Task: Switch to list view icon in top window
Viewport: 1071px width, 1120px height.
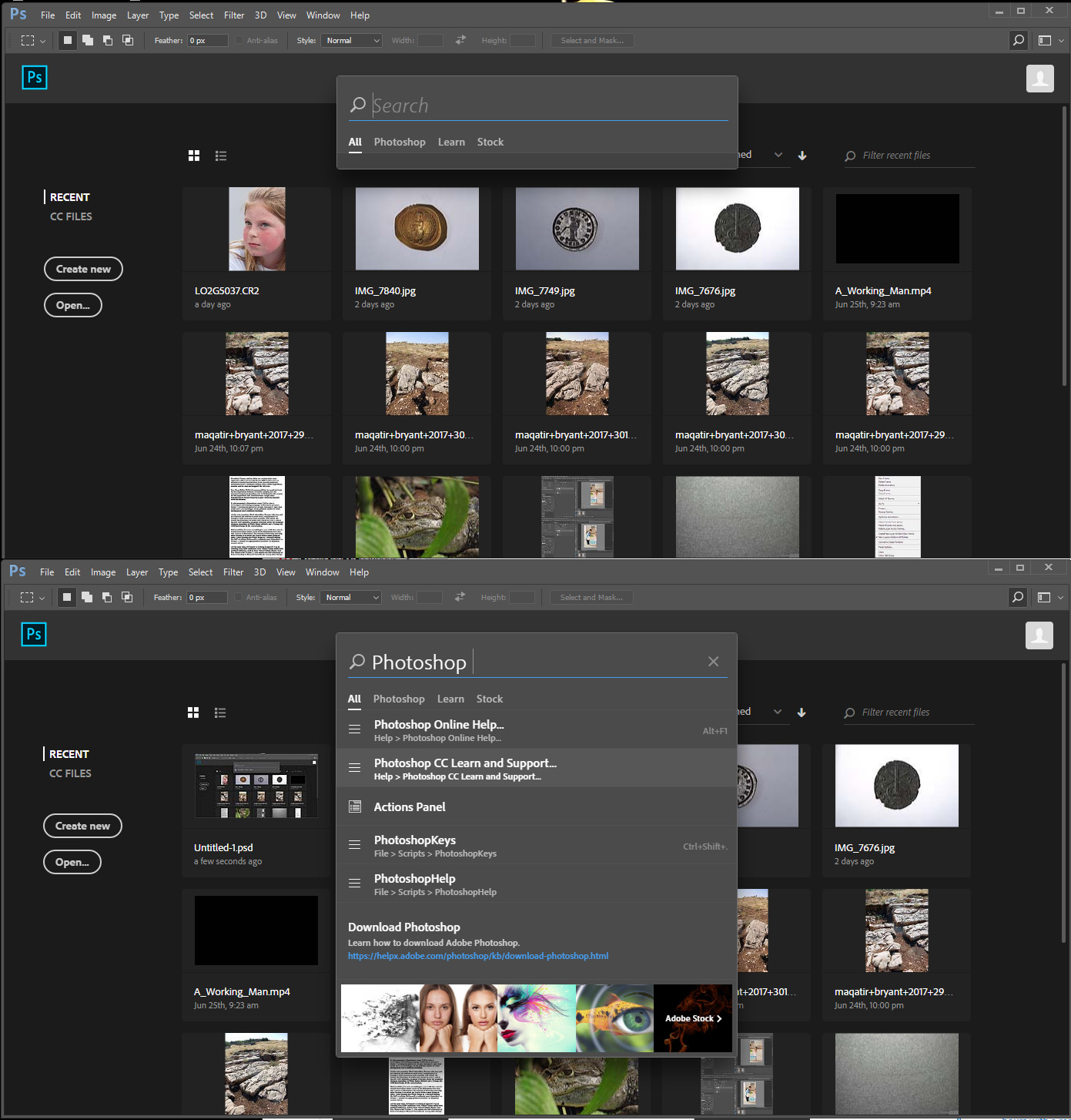Action: [221, 156]
